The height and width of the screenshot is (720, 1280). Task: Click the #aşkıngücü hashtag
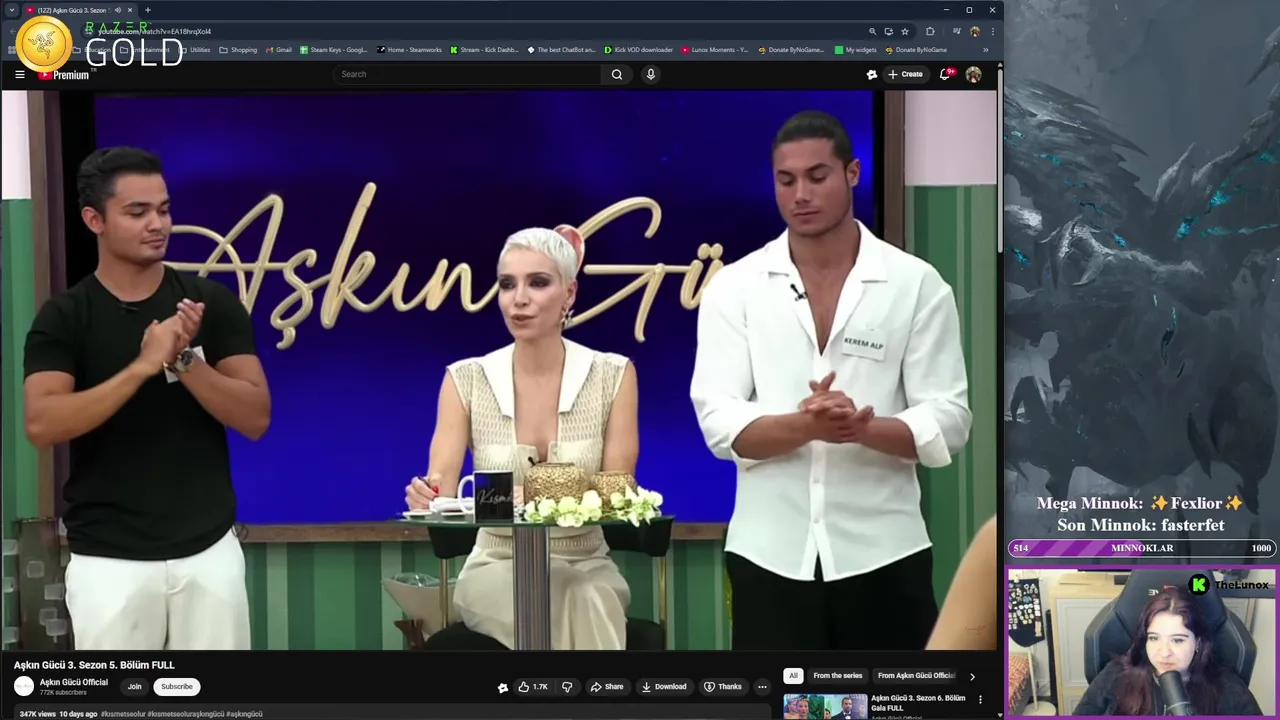click(x=244, y=714)
